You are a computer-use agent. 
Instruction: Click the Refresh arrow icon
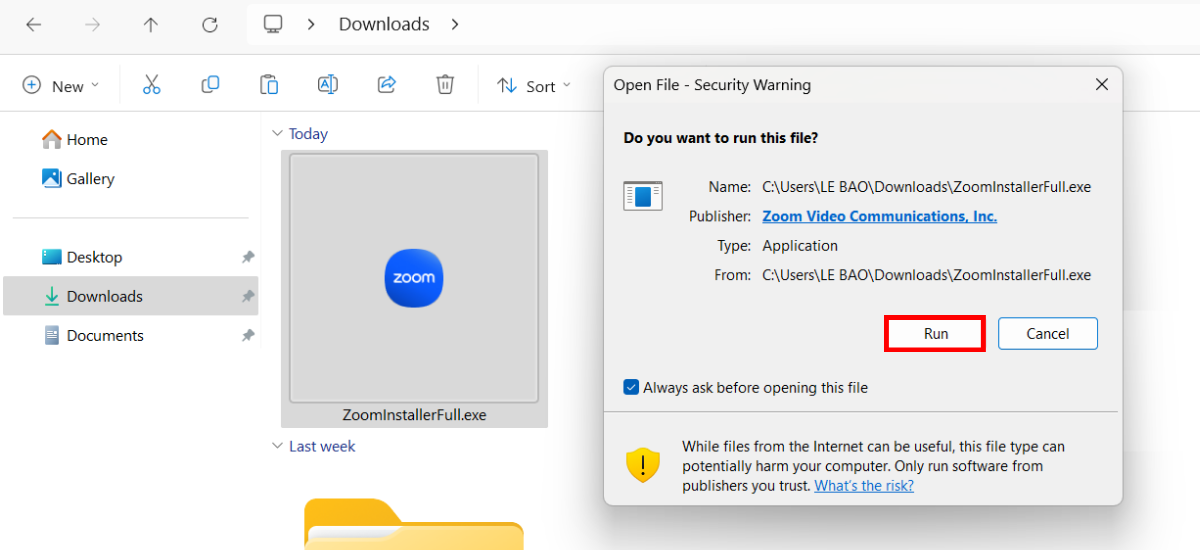pos(210,25)
